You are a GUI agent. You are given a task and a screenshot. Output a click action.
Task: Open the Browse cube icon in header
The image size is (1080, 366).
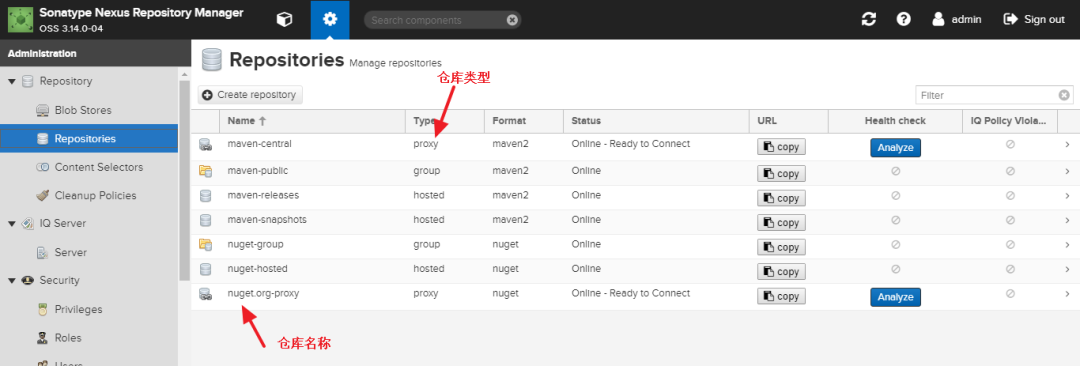(284, 19)
